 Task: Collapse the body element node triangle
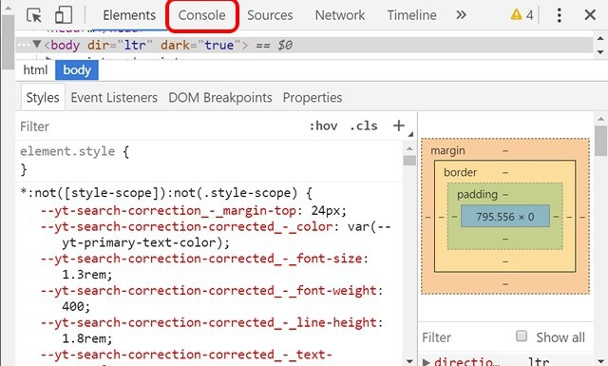coord(37,44)
